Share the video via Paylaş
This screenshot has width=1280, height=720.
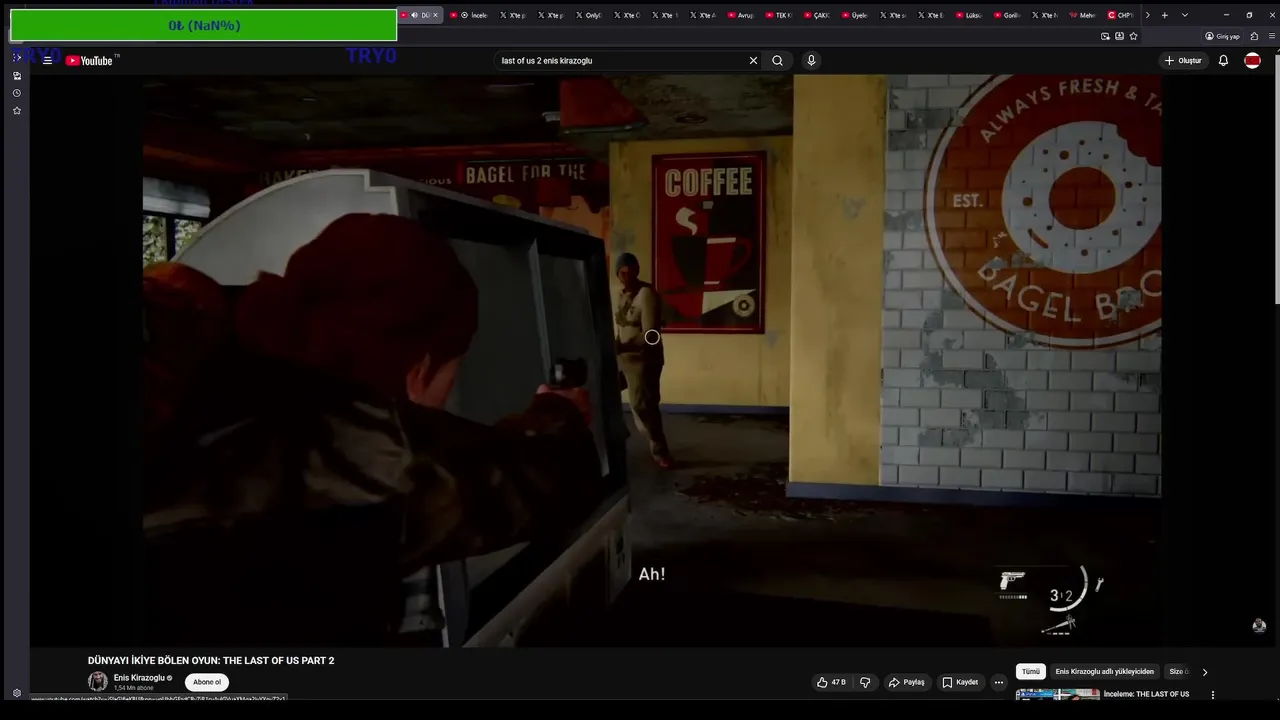tap(906, 682)
